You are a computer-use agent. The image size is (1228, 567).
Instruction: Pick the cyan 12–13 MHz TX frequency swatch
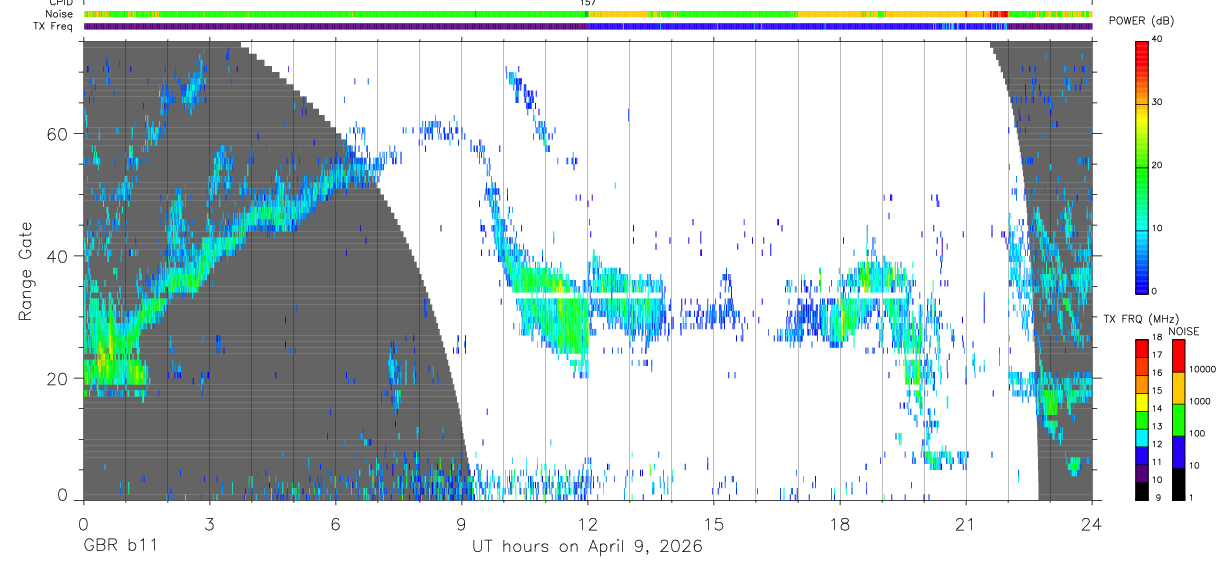click(1142, 436)
